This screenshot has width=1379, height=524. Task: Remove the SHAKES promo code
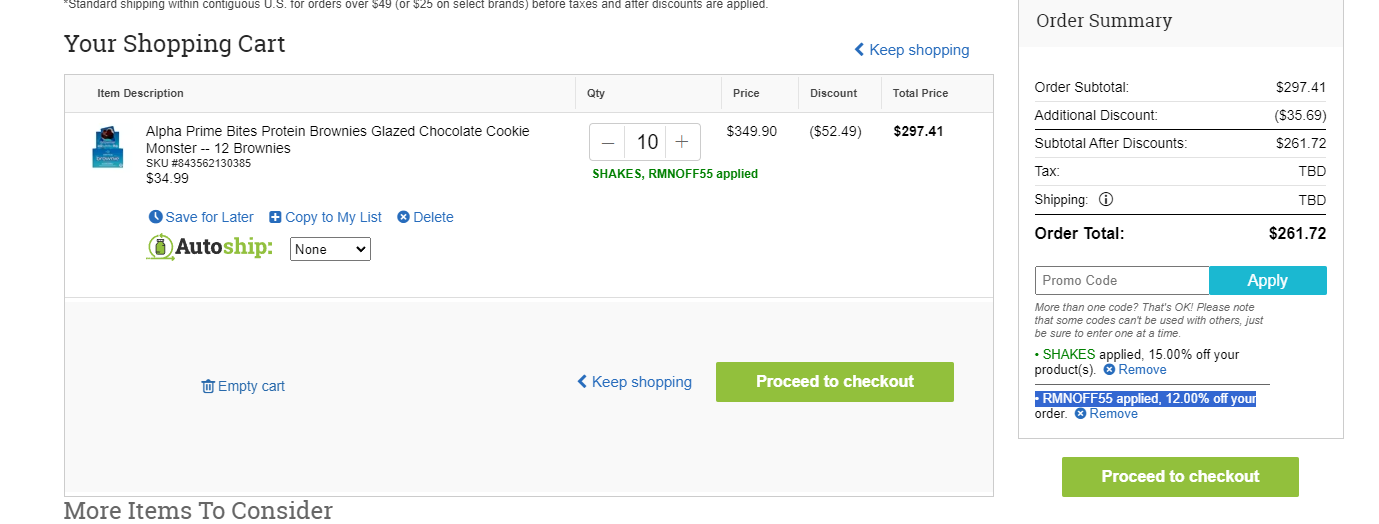pyautogui.click(x=1135, y=369)
